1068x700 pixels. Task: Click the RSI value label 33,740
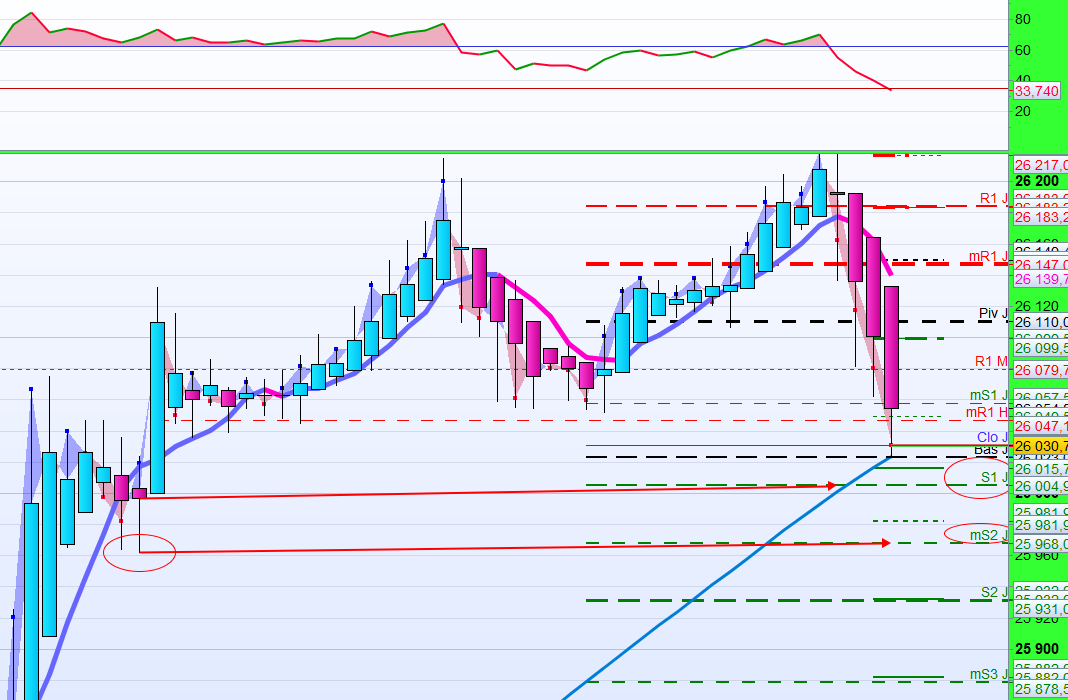1037,91
